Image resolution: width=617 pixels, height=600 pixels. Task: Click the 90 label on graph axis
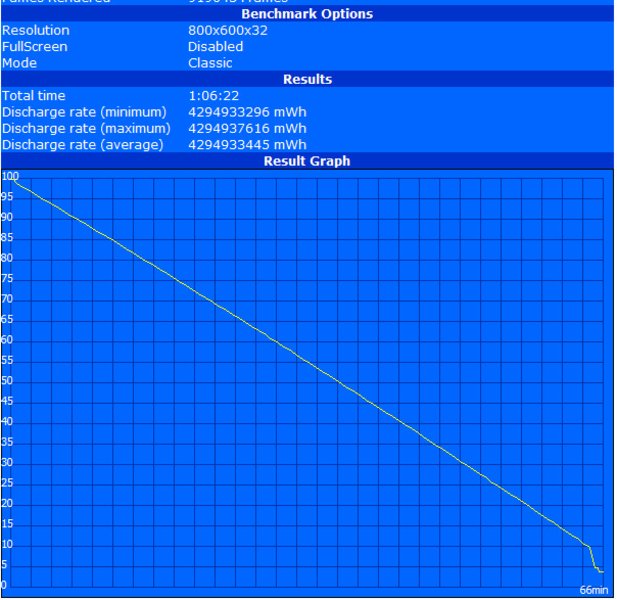click(7, 217)
